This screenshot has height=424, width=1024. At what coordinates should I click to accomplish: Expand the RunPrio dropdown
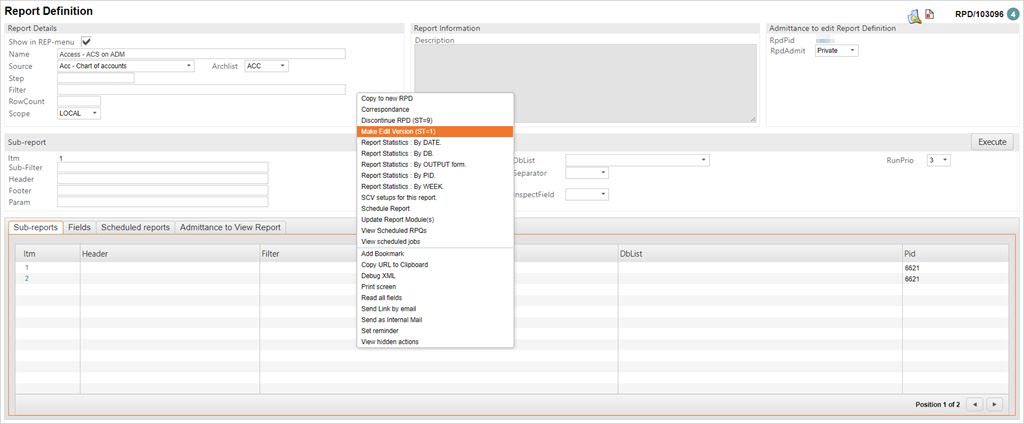[x=937, y=160]
